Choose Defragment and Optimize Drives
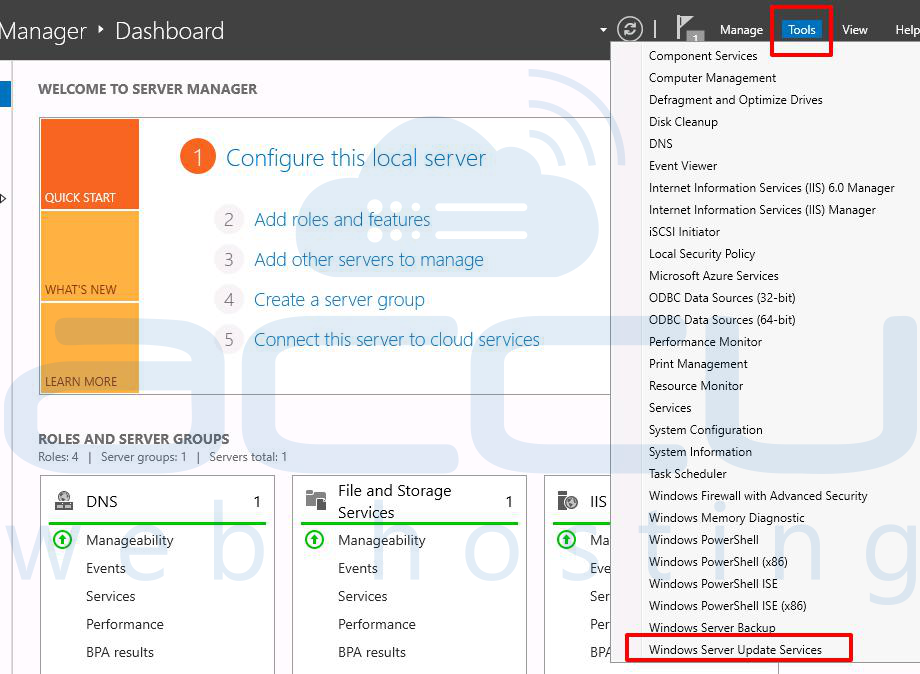 pyautogui.click(x=736, y=100)
